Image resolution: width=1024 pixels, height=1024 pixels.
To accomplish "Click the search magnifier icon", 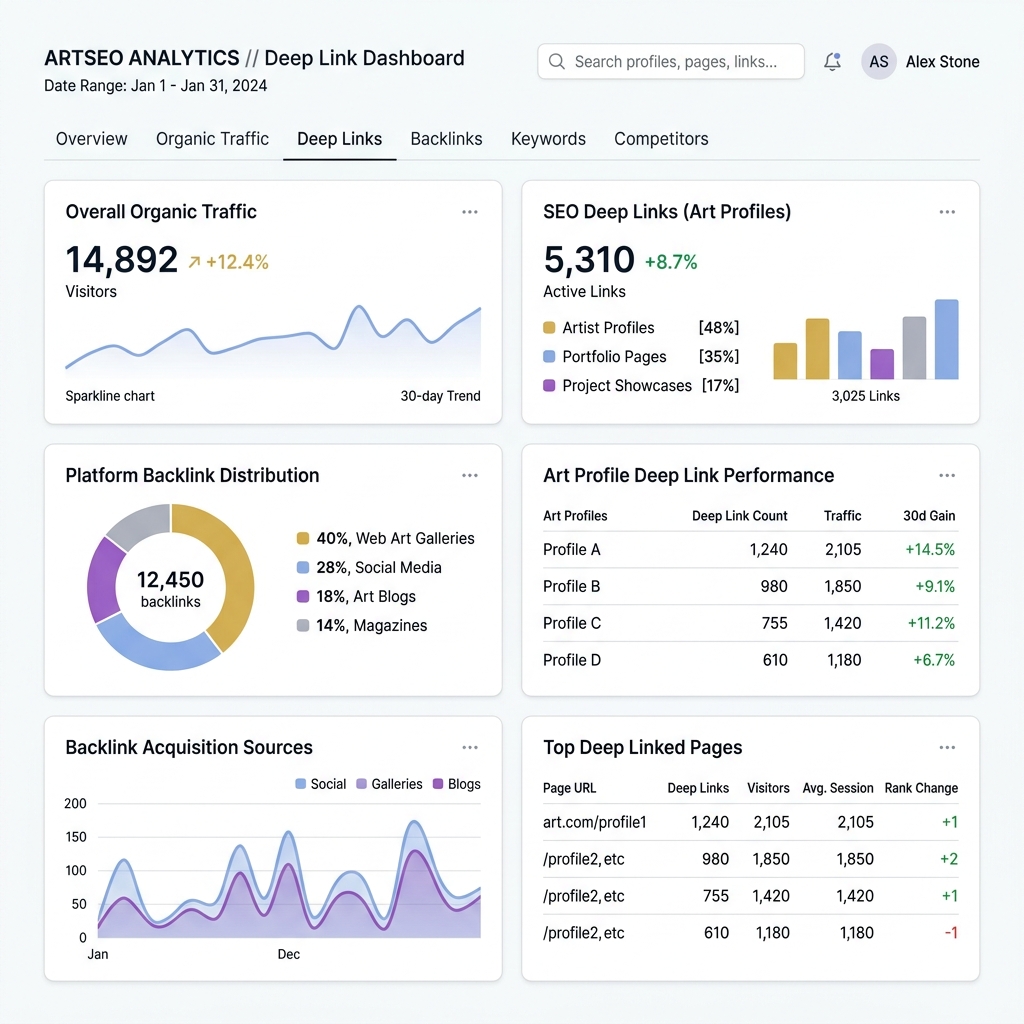I will click(556, 61).
